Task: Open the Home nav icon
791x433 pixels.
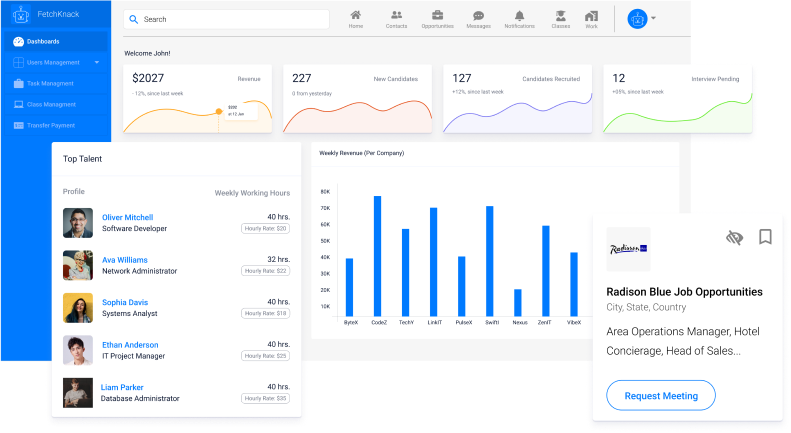Action: 356,16
